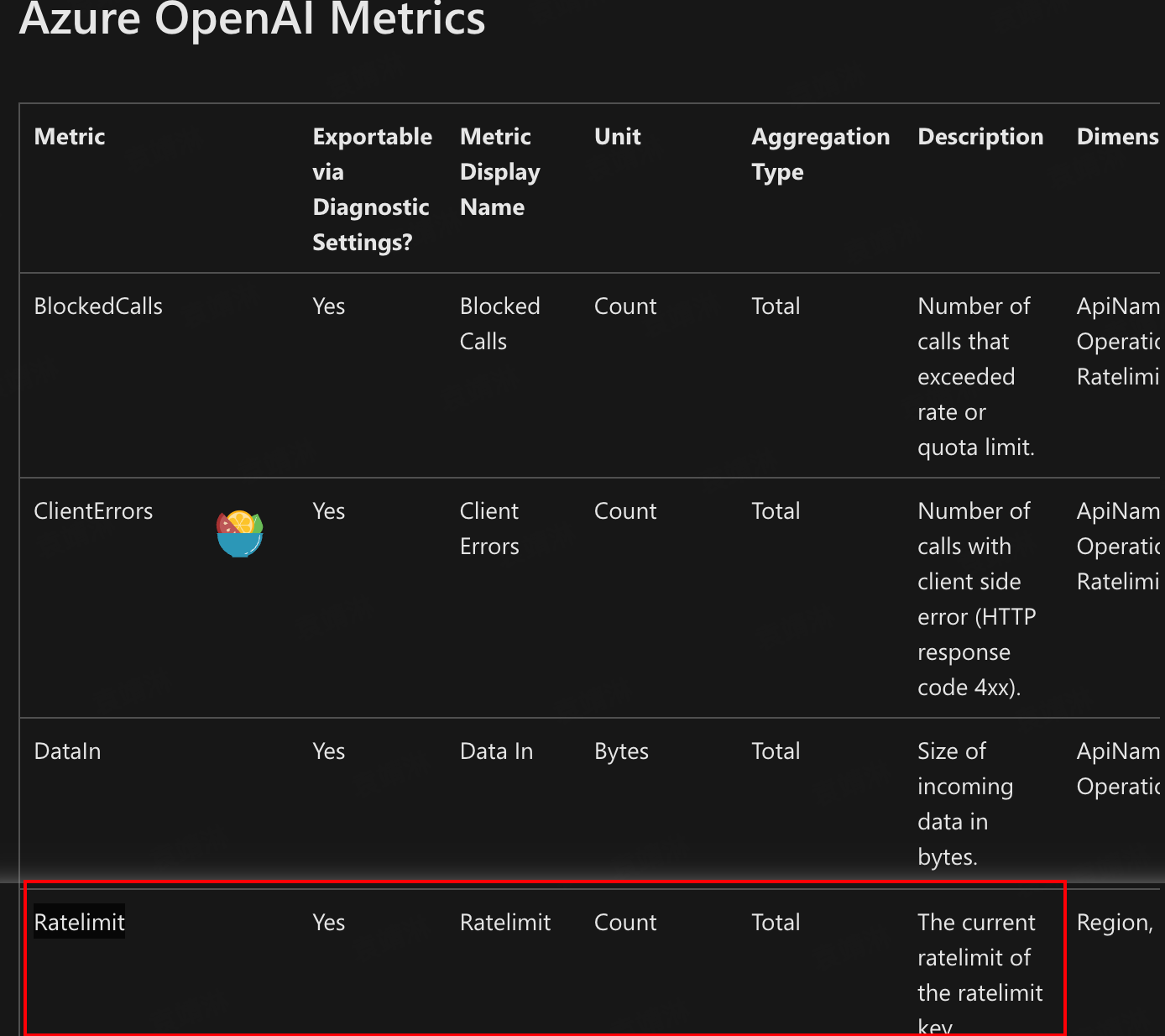Select the BlockedCalls metric name
The height and width of the screenshot is (1036, 1165).
(98, 306)
